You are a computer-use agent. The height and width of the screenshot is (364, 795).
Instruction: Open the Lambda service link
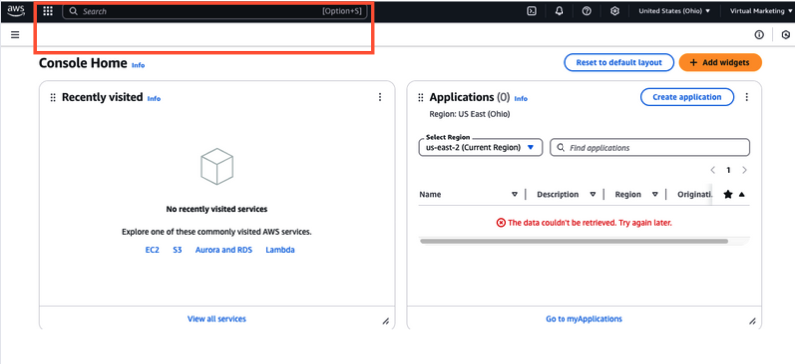tap(280, 250)
